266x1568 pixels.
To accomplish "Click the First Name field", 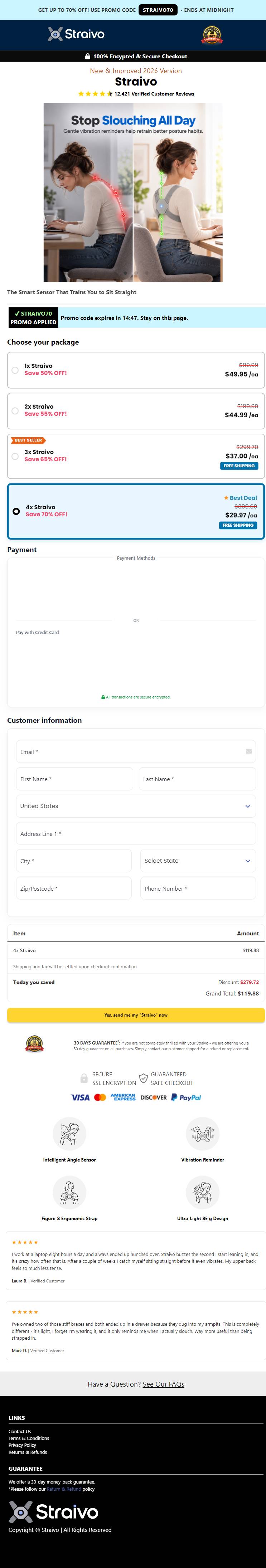I will 74,779.
